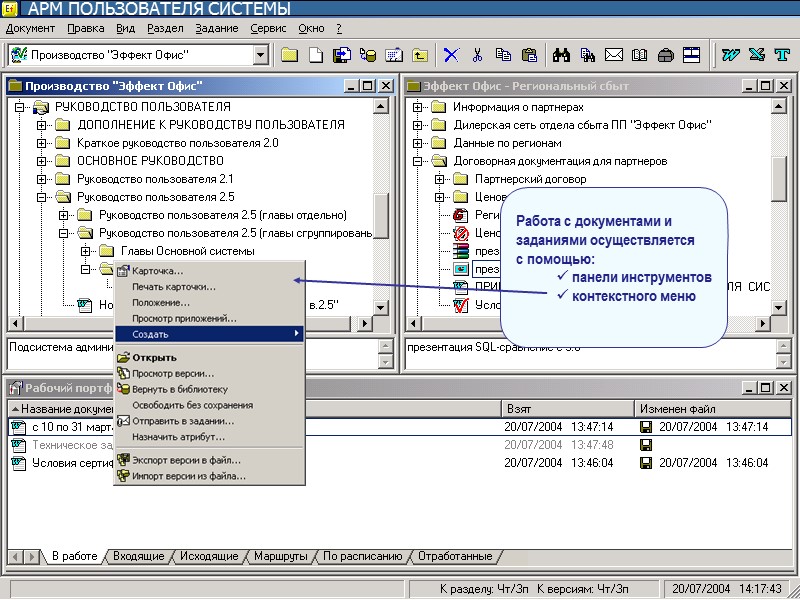Click the briefcase portfolio toolbar icon
Viewport: 800px width, 600px height.
coord(665,55)
